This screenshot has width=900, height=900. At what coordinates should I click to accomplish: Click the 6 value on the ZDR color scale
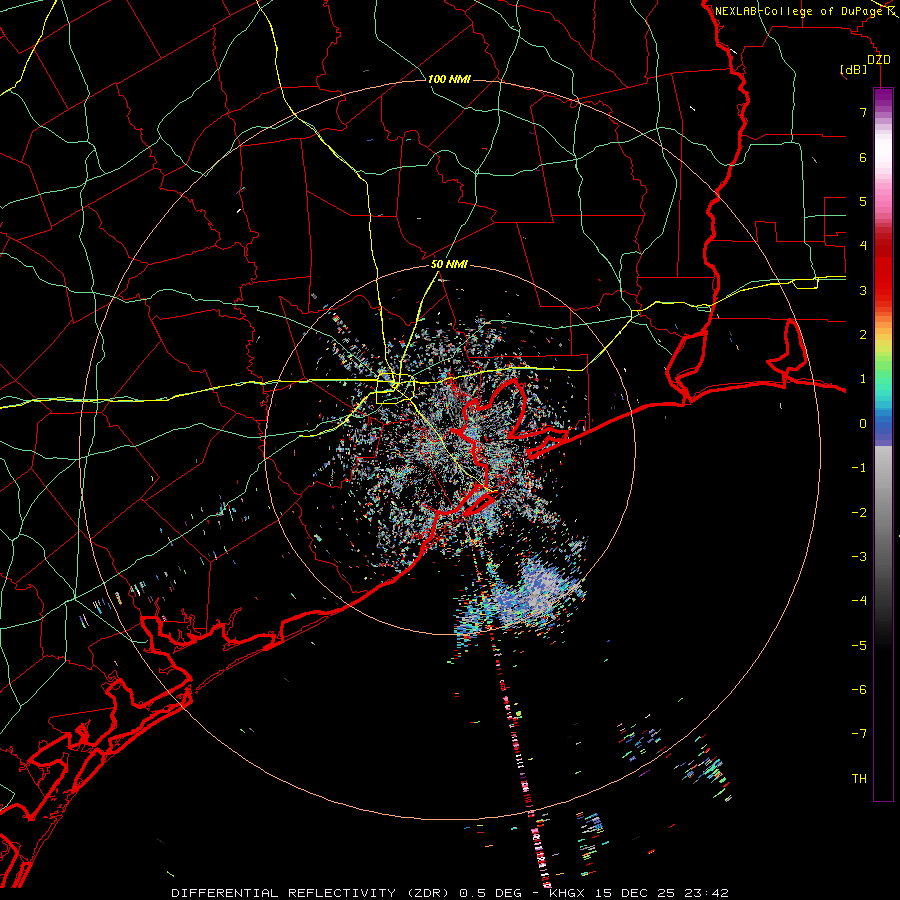click(x=863, y=157)
